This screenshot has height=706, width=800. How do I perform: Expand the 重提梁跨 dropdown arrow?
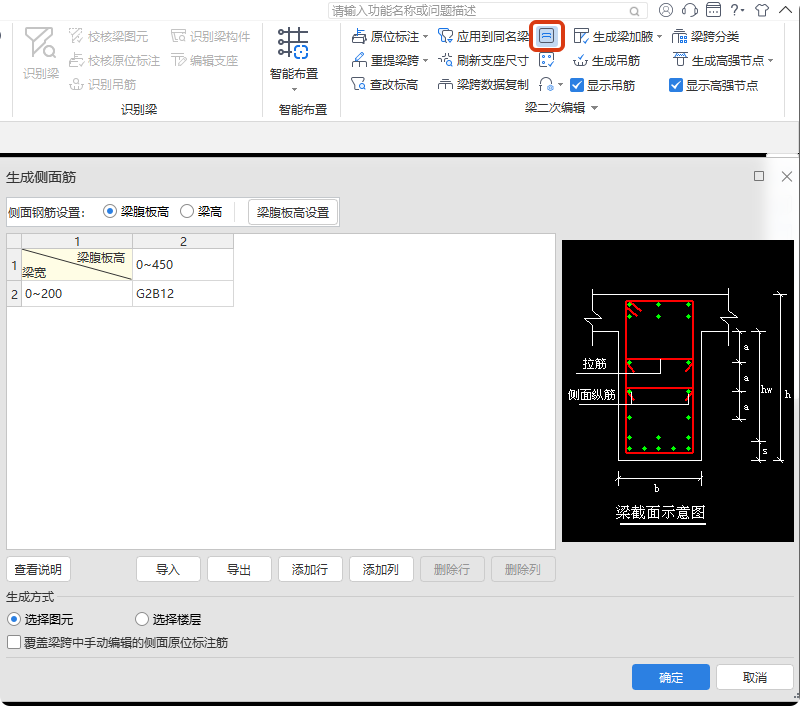coord(425,61)
